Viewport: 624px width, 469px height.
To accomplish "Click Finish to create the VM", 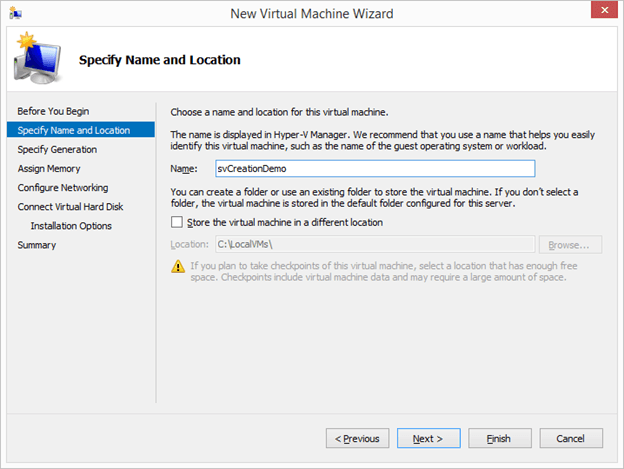I will coord(499,438).
